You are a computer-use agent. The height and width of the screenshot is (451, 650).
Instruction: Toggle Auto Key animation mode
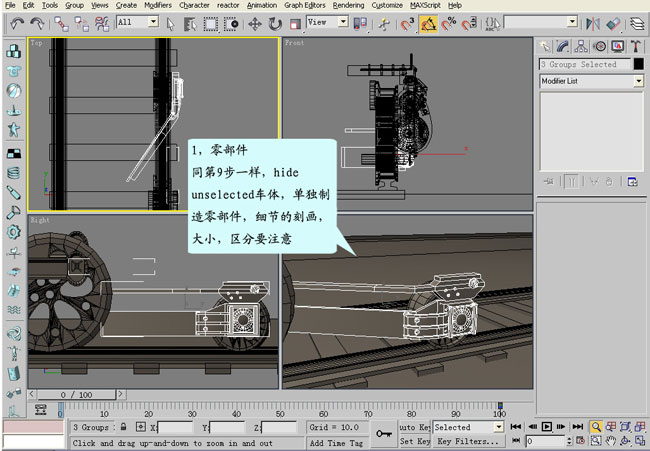pos(414,427)
